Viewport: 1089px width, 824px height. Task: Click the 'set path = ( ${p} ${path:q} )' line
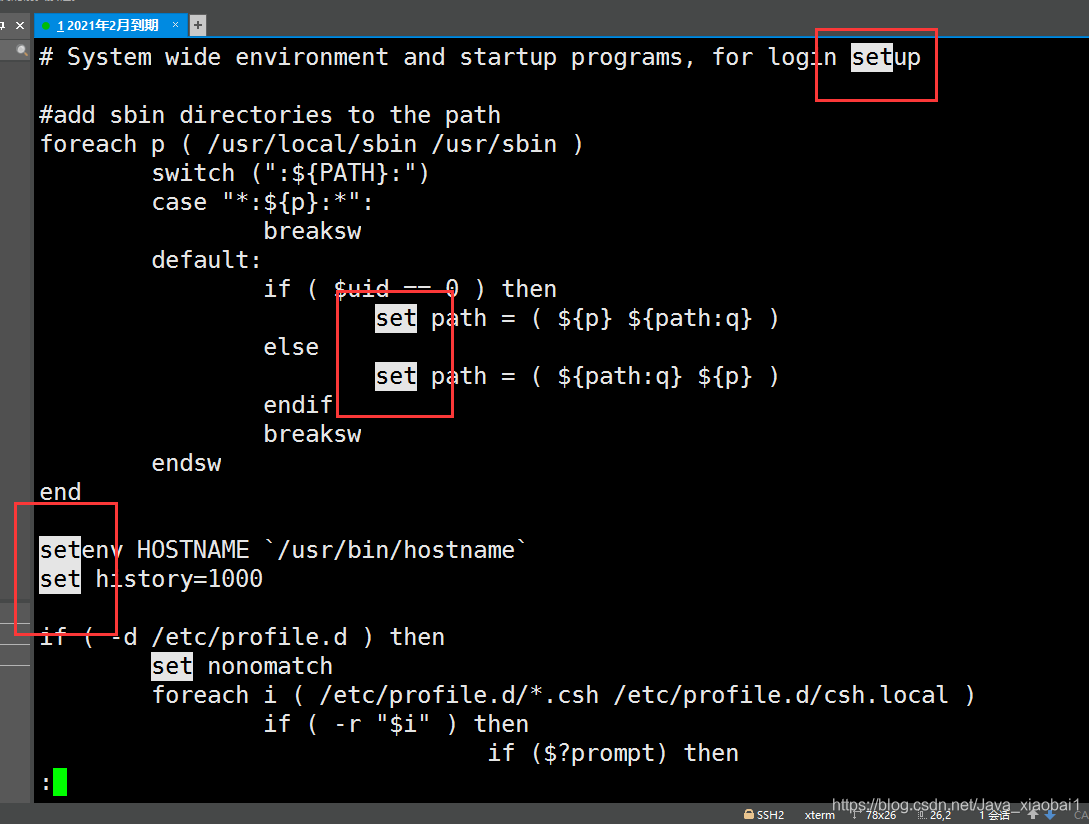tap(577, 318)
